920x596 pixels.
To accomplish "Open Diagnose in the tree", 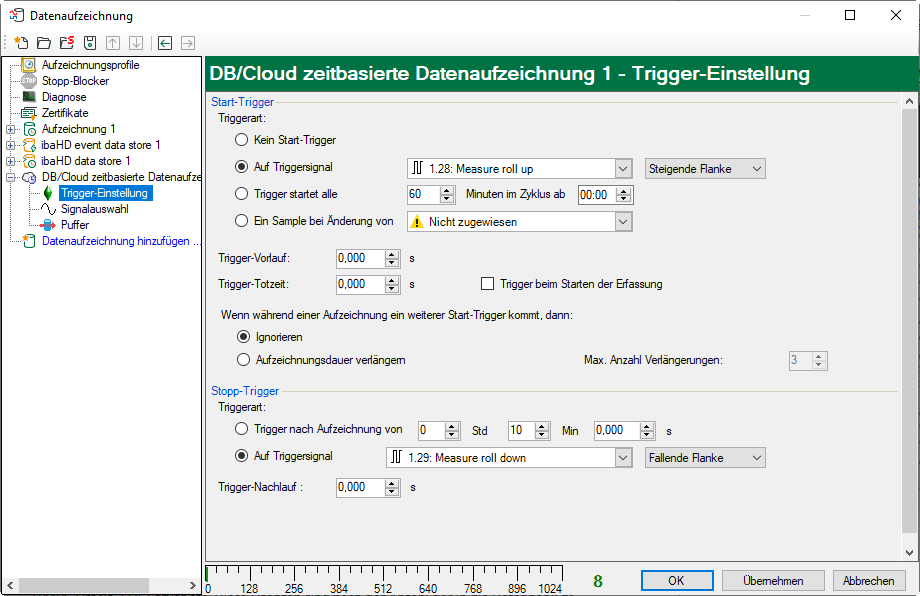I will tap(64, 97).
